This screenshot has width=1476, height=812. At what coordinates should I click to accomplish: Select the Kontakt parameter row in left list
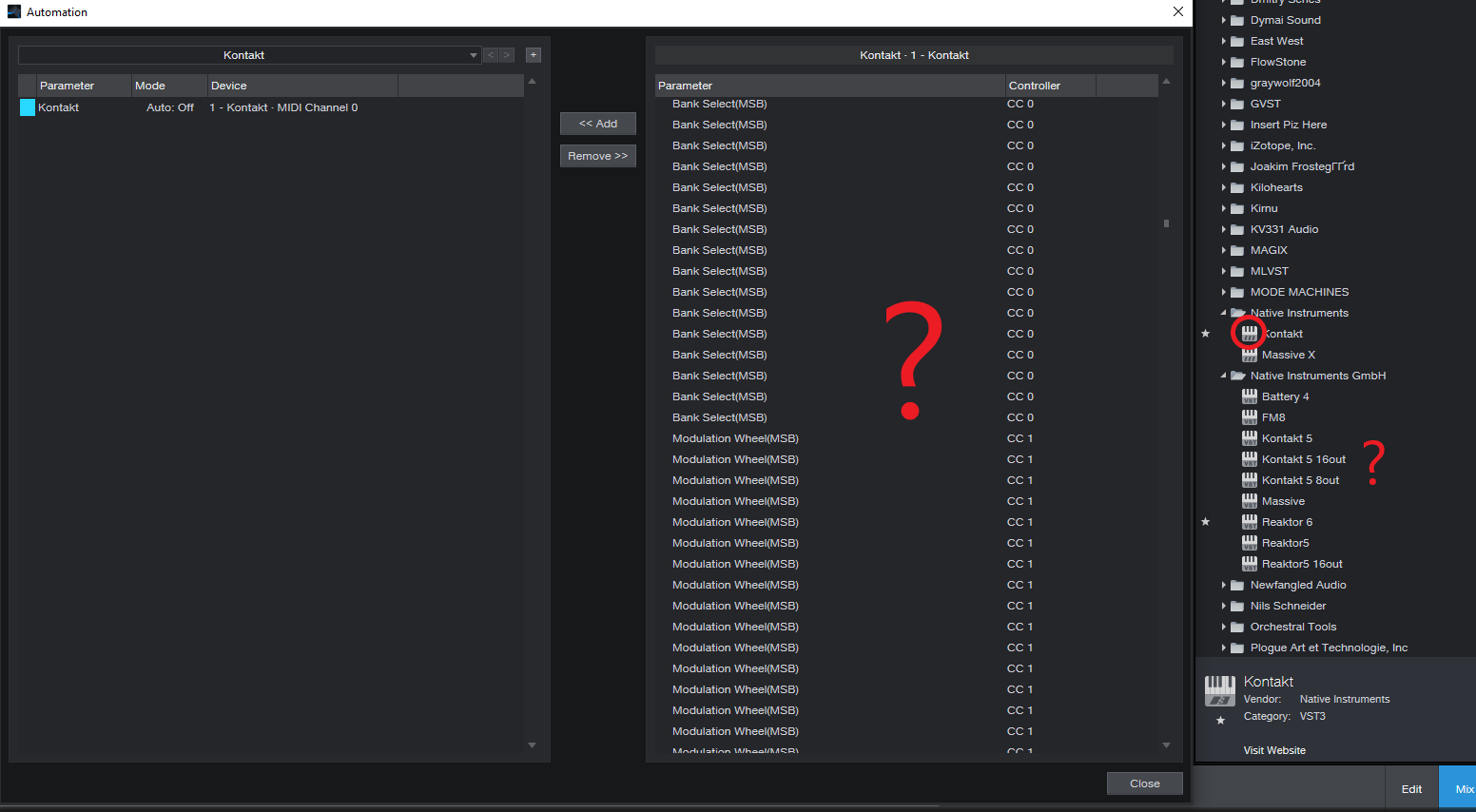(x=270, y=107)
